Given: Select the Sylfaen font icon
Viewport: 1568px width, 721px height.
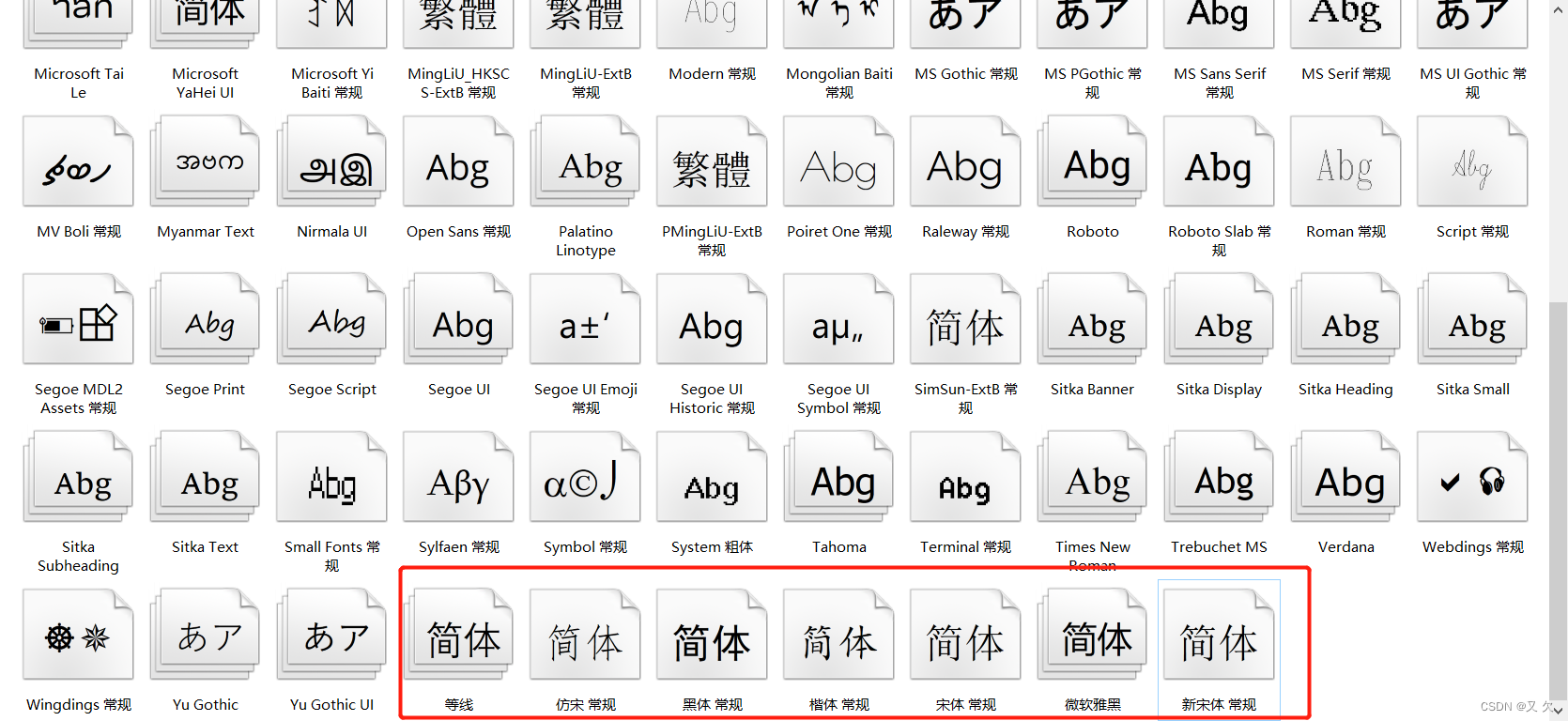Looking at the screenshot, I should [x=458, y=476].
